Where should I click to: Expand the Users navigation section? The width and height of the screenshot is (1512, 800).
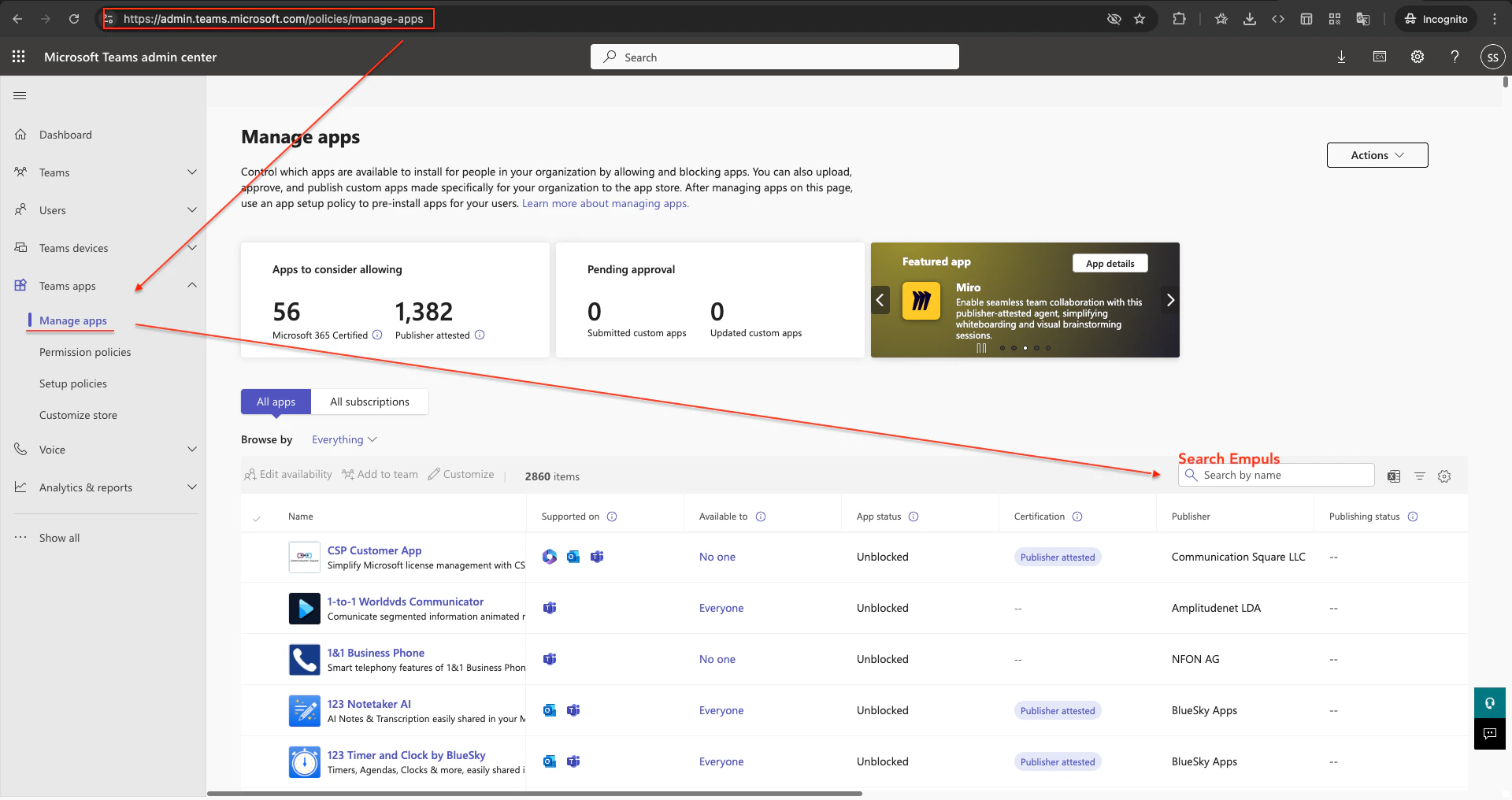tap(192, 209)
